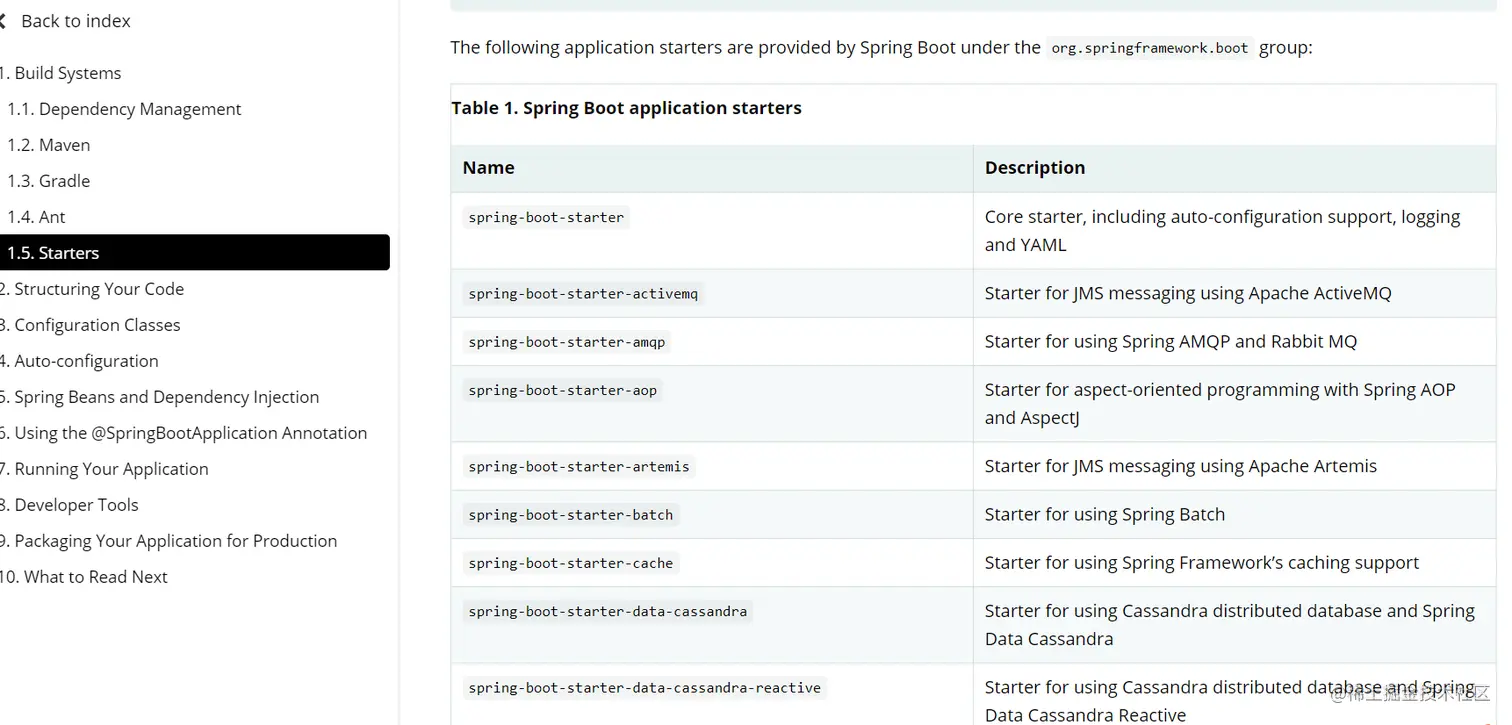Open Running Your Application section

click(104, 469)
